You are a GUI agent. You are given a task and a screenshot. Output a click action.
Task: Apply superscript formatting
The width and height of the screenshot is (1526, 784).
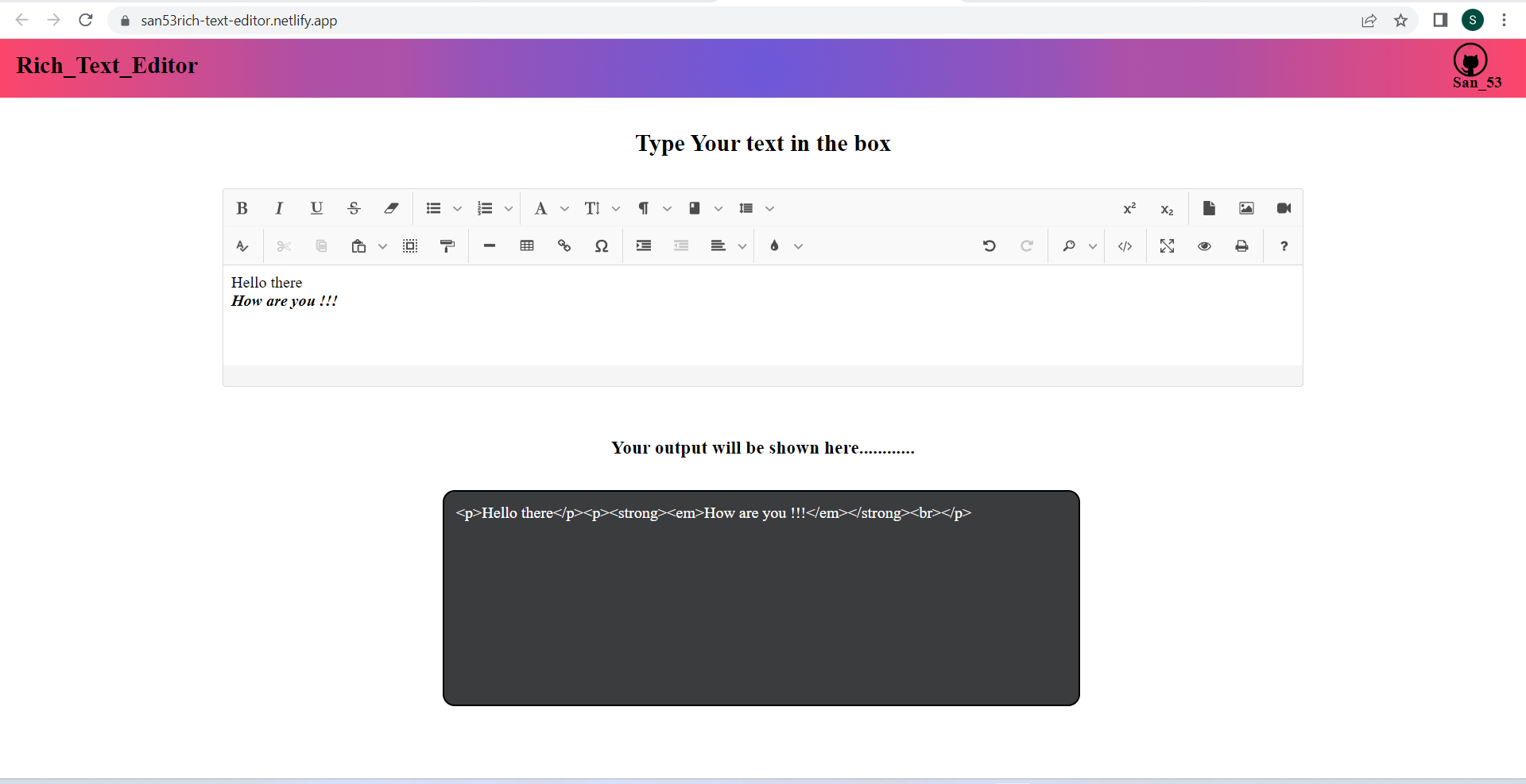pos(1129,208)
